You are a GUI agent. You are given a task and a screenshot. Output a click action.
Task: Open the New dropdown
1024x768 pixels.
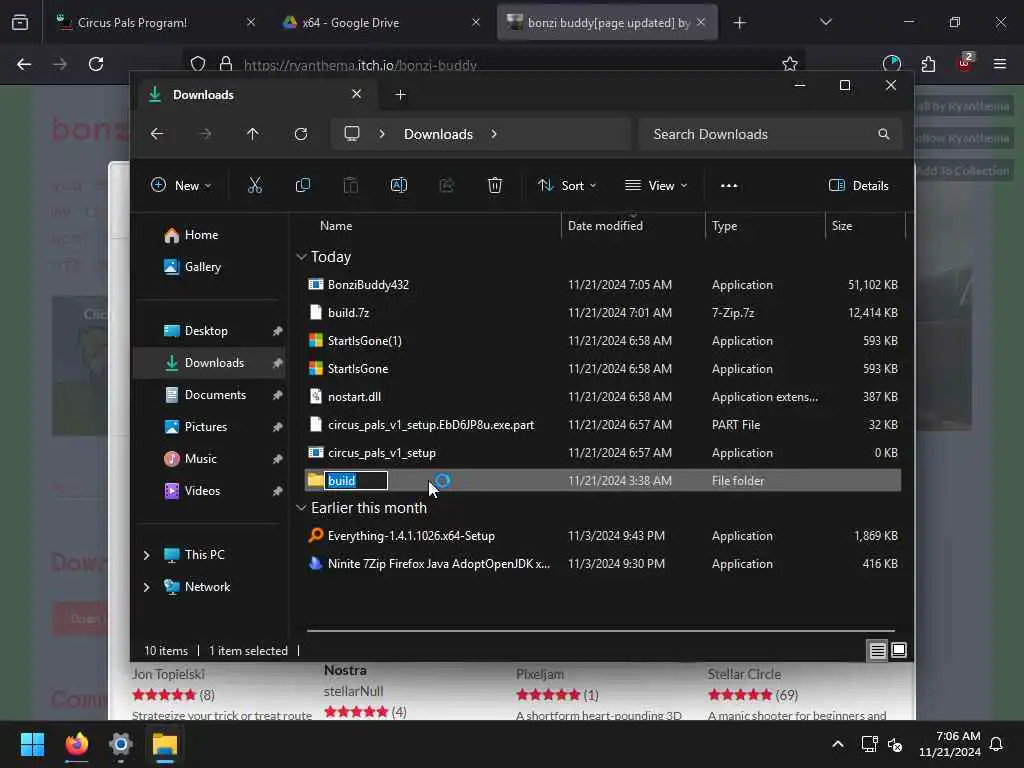tap(181, 185)
